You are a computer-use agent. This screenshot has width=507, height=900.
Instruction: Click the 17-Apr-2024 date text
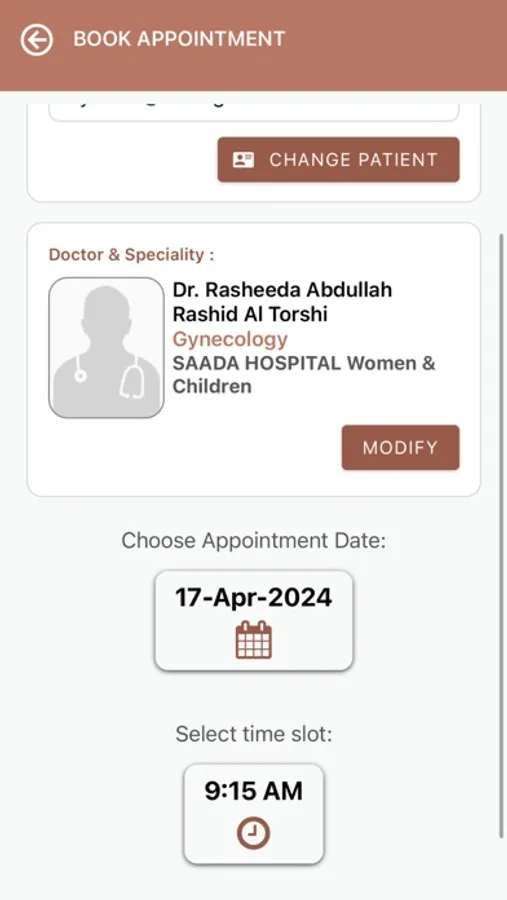(254, 598)
